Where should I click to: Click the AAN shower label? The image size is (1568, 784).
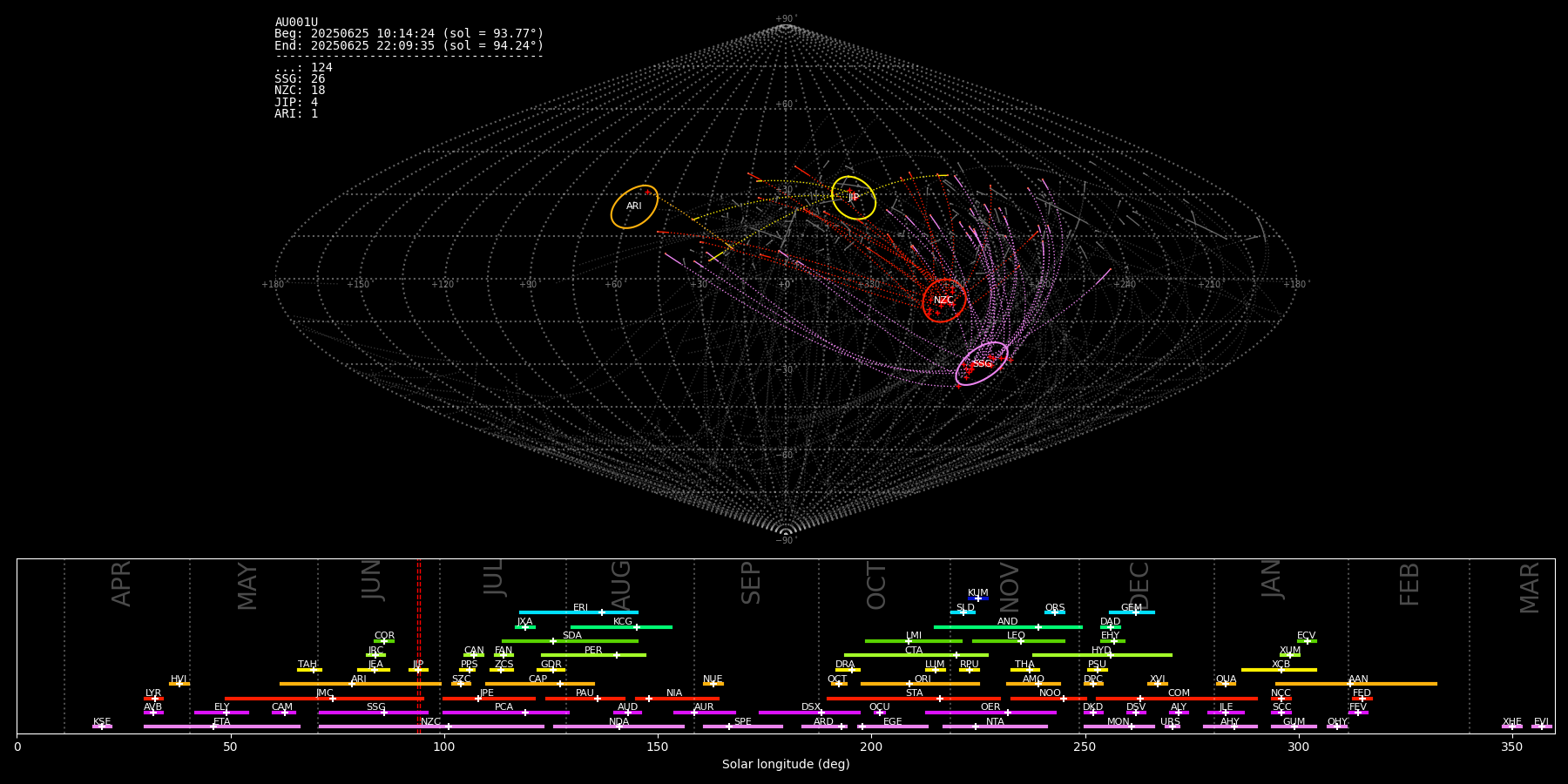tap(1358, 679)
